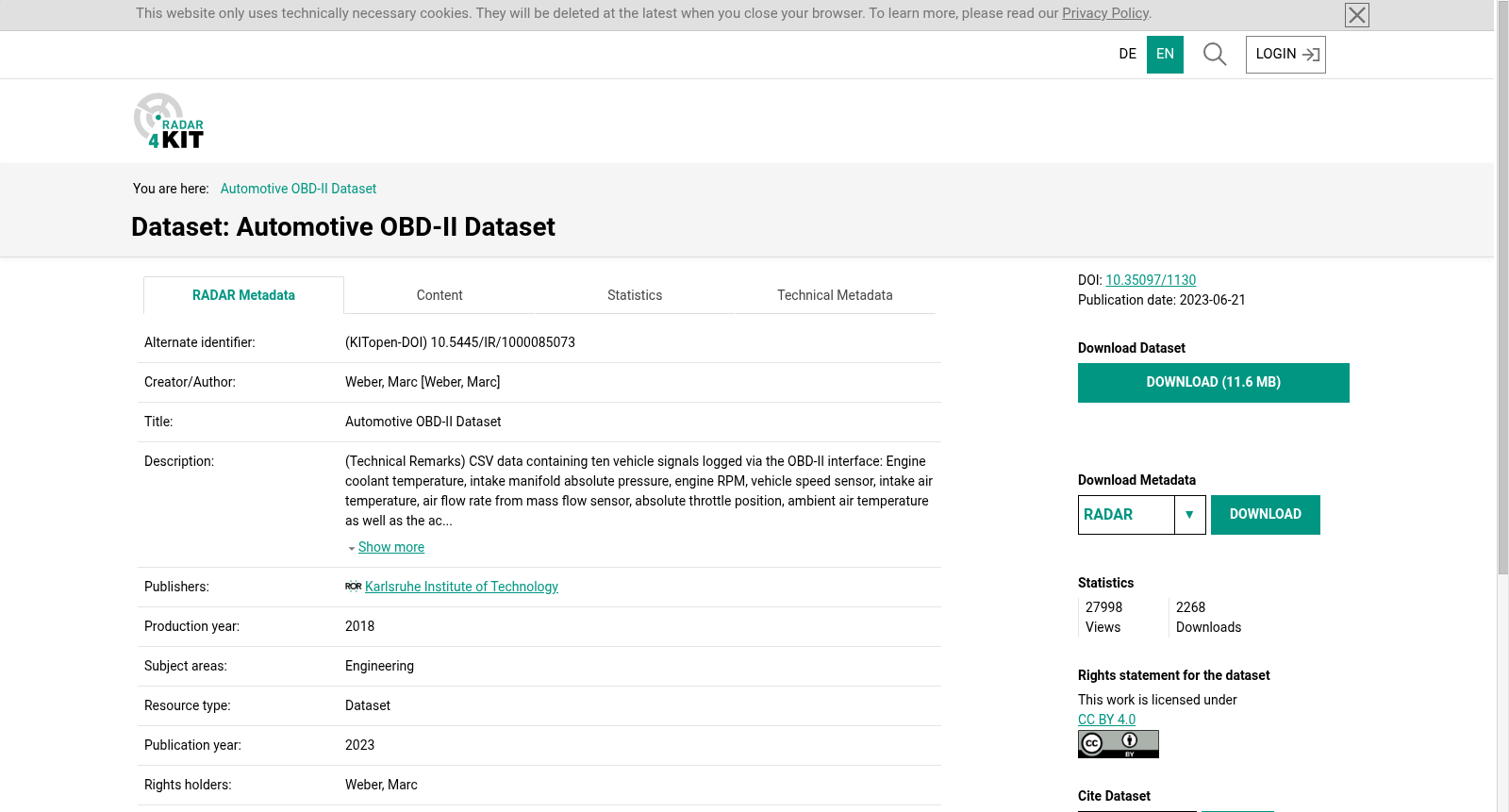Screen dimensions: 1509x812
Task: Click the publication year value '2023'
Action: tap(359, 745)
